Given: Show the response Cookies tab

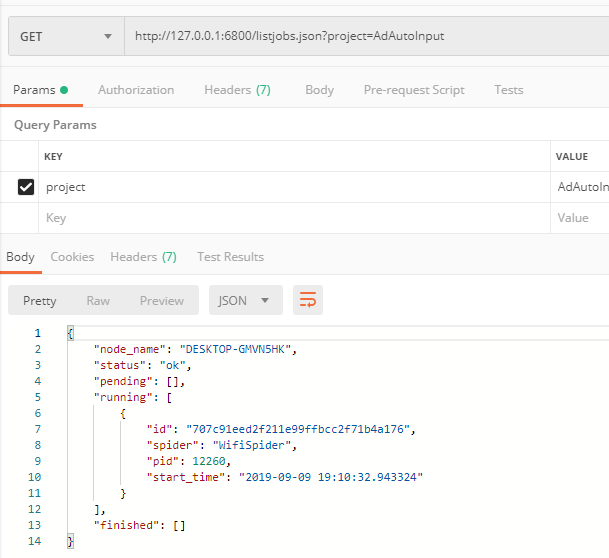Looking at the screenshot, I should [x=72, y=257].
